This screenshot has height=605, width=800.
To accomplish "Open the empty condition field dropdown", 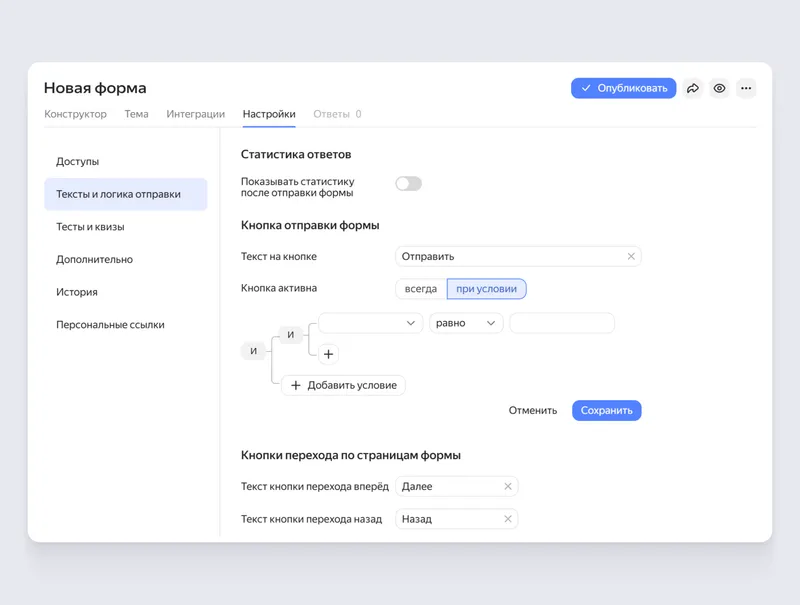I will click(x=370, y=323).
